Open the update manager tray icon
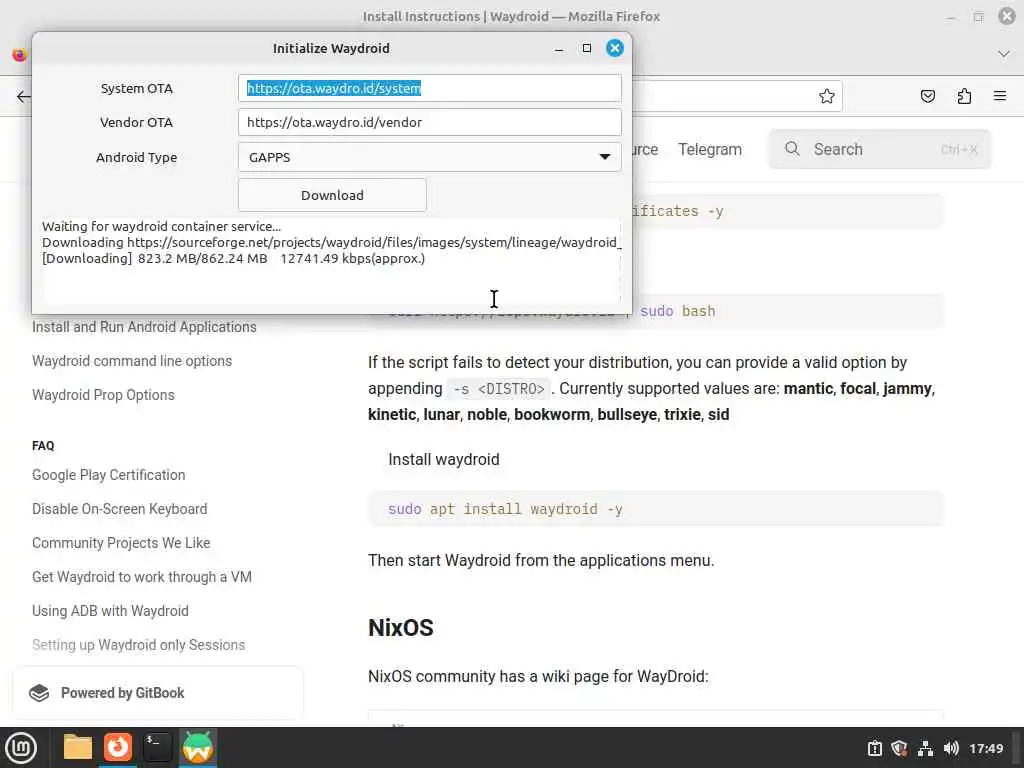This screenshot has width=1024, height=768. tap(874, 748)
